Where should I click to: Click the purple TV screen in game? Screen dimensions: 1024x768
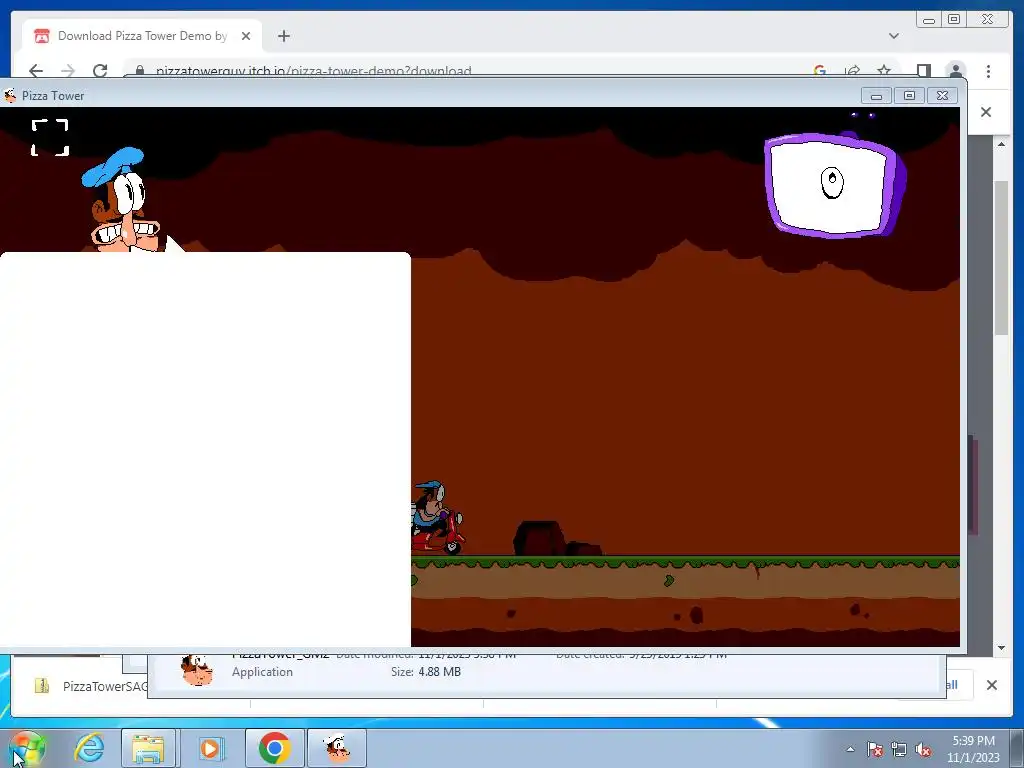[834, 185]
